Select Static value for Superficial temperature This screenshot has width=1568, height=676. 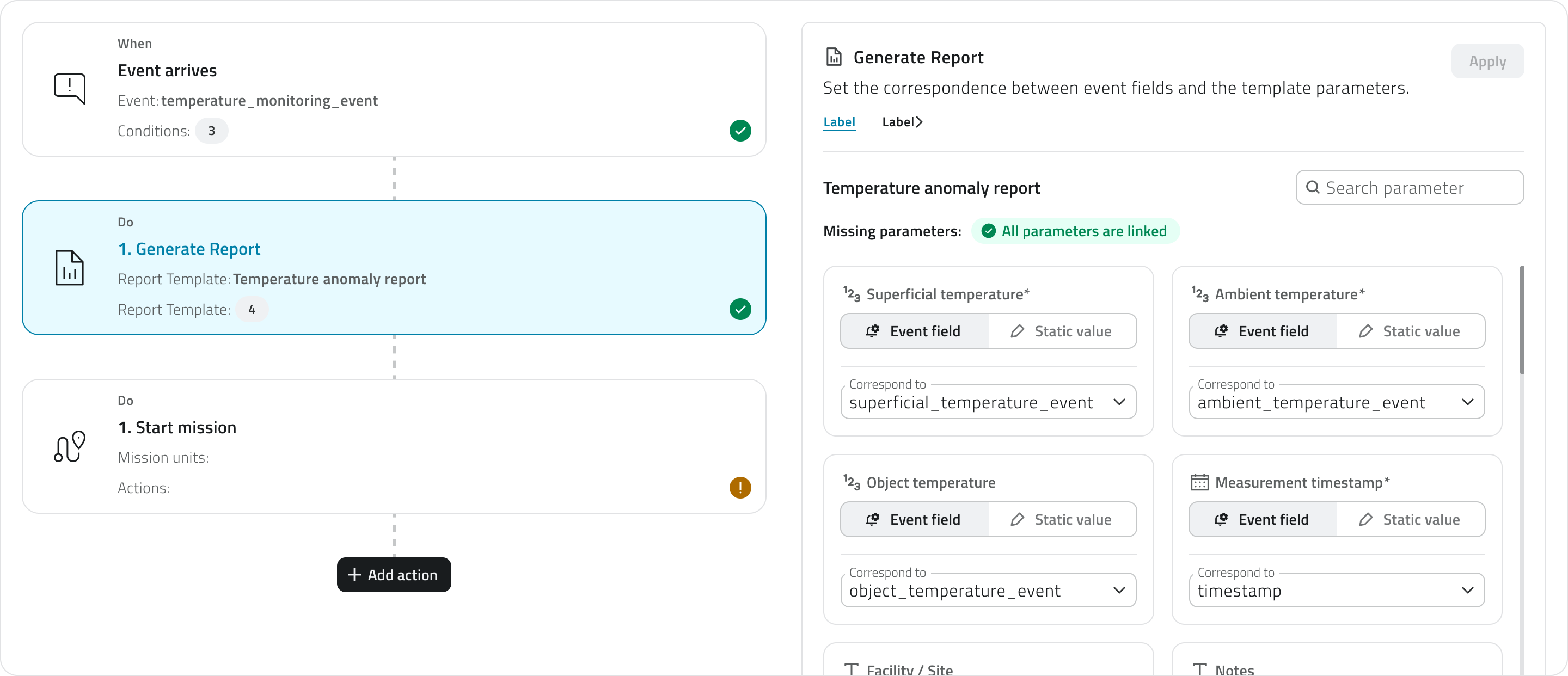point(1062,331)
